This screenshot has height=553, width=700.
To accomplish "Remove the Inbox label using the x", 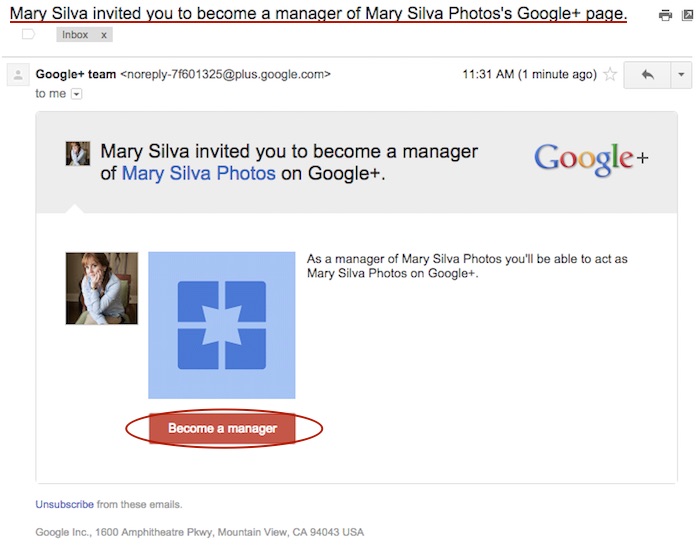I will click(104, 35).
